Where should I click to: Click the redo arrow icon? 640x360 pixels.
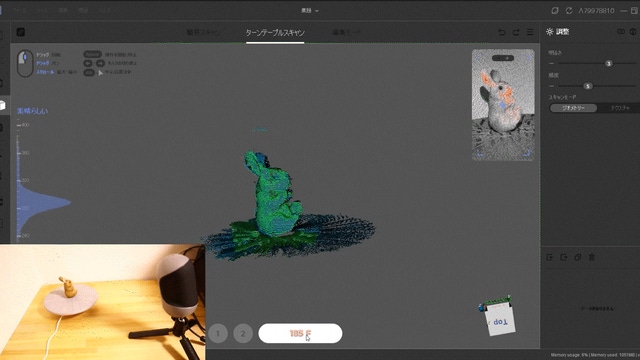pos(516,32)
